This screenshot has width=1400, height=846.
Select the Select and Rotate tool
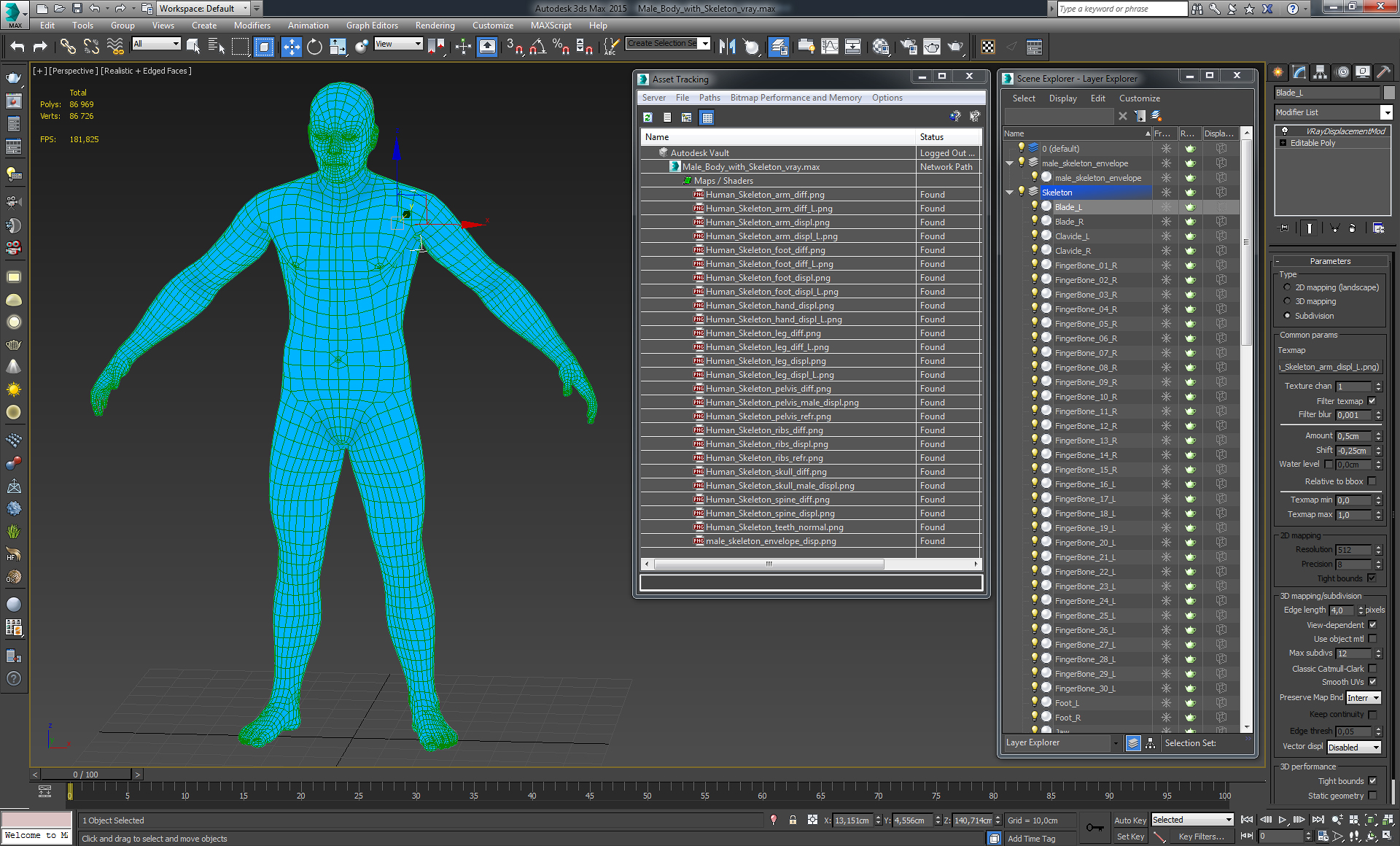314,47
